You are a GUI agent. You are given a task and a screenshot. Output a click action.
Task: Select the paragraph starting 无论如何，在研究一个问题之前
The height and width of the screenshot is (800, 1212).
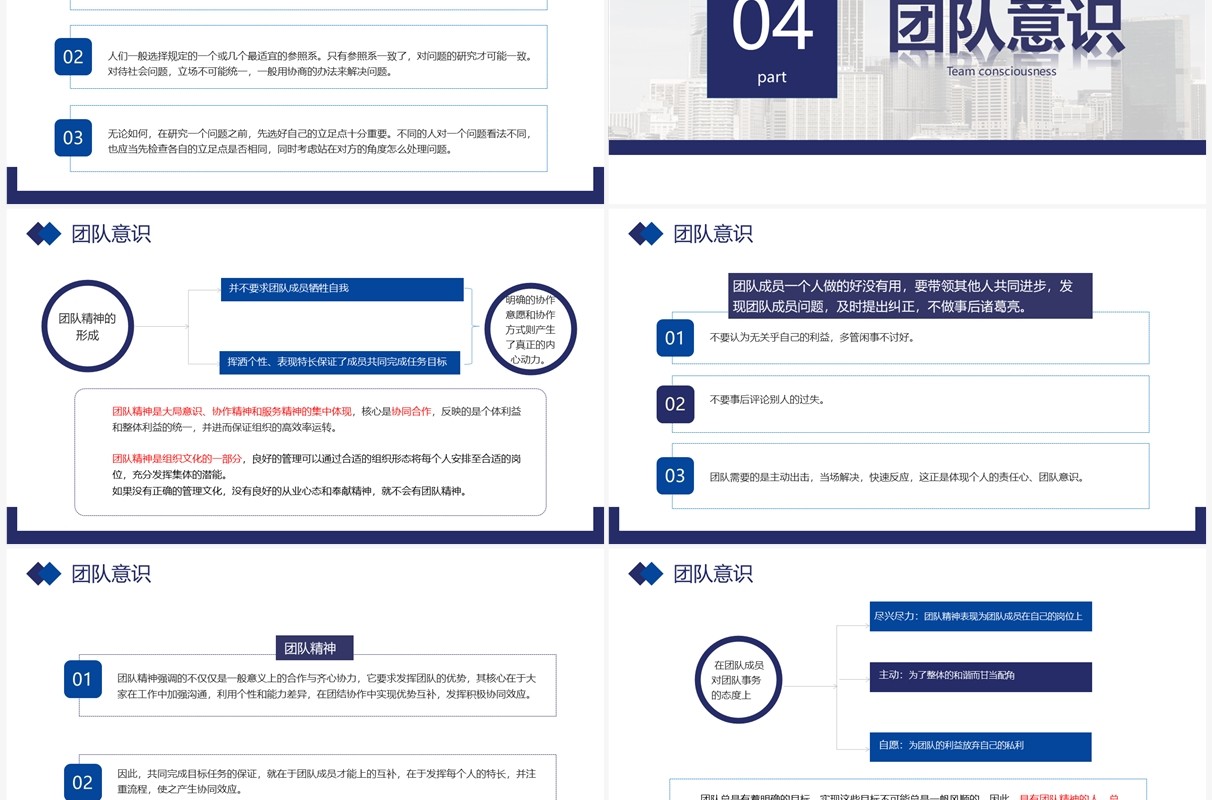click(x=320, y=141)
